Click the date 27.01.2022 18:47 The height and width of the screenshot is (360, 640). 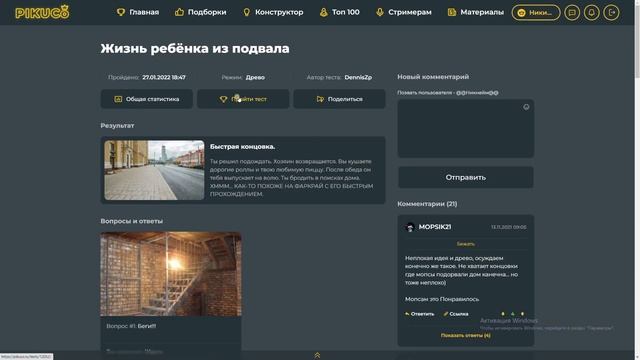tap(164, 77)
